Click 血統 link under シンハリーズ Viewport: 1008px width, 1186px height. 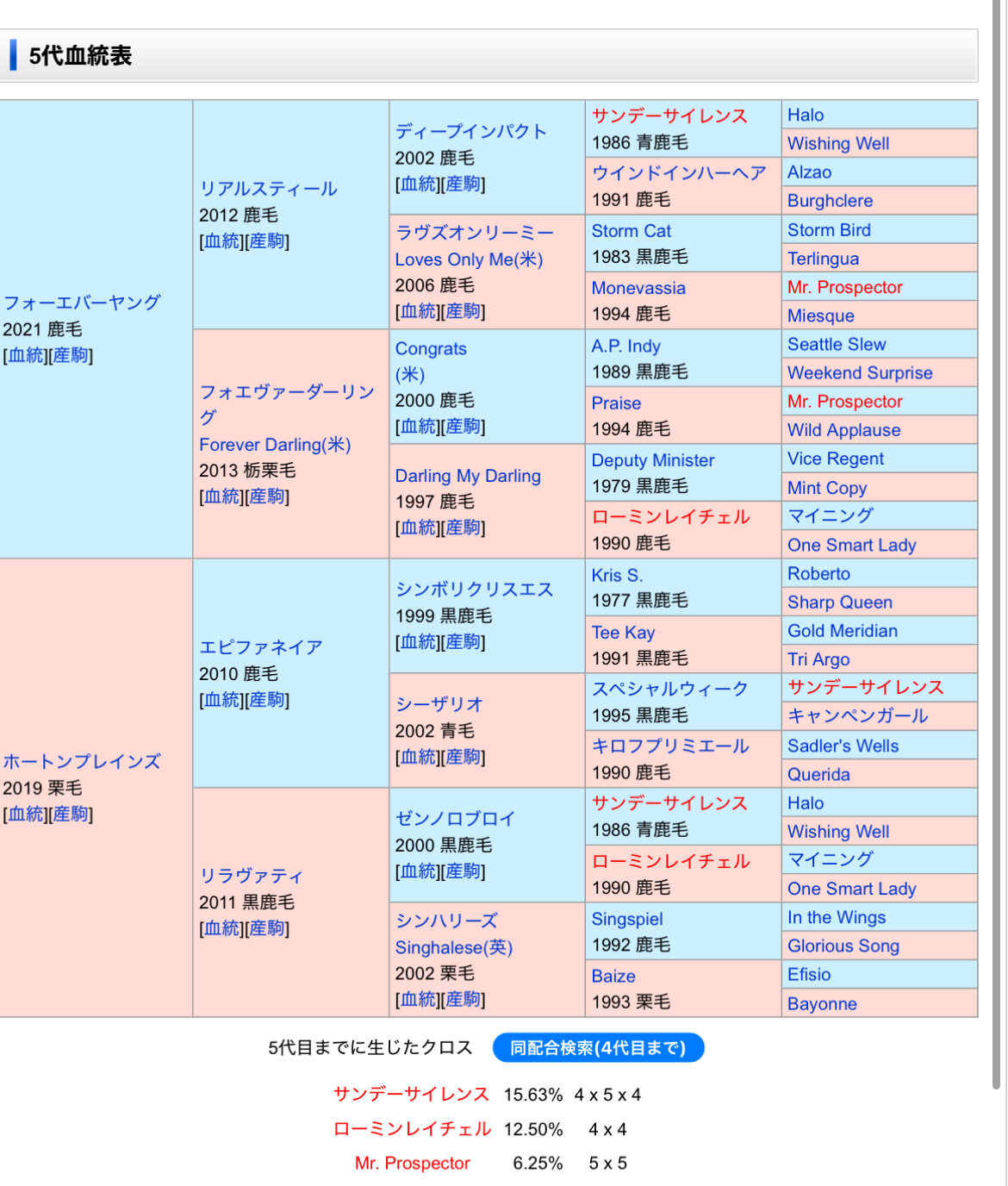tap(420, 999)
